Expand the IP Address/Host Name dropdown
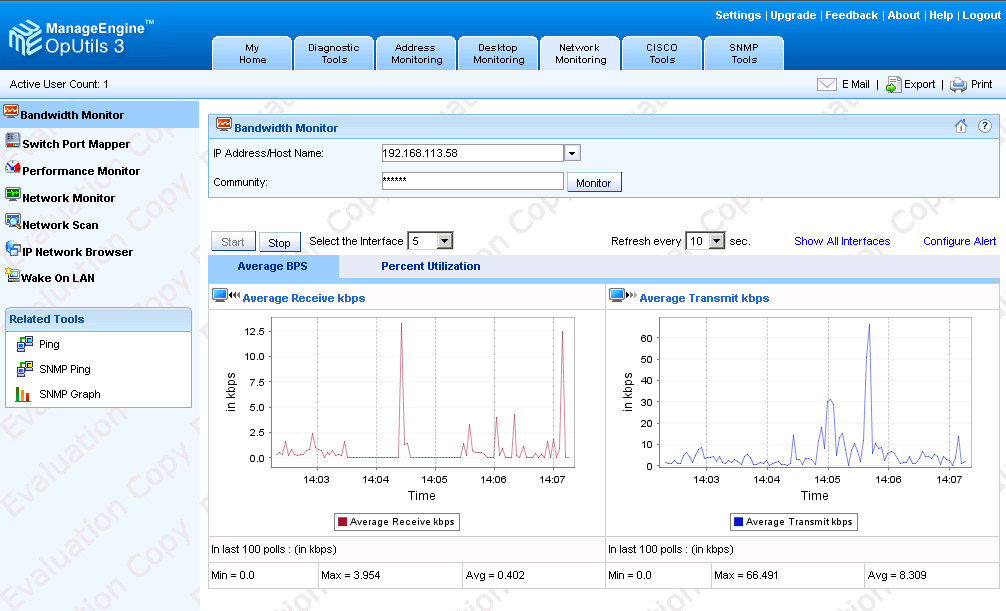The image size is (1006, 611). 572,153
